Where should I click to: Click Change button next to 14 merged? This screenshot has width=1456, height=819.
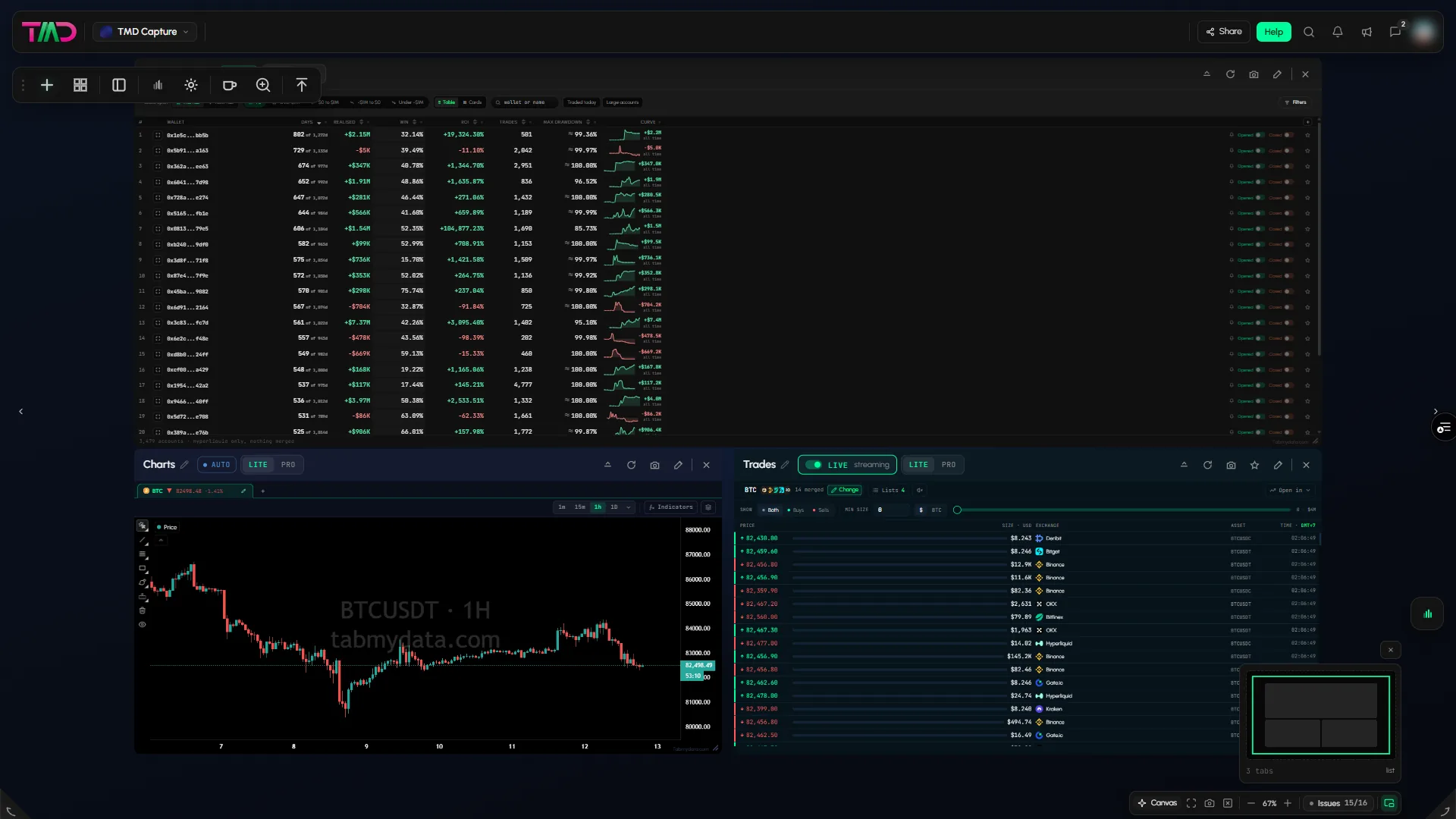845,490
